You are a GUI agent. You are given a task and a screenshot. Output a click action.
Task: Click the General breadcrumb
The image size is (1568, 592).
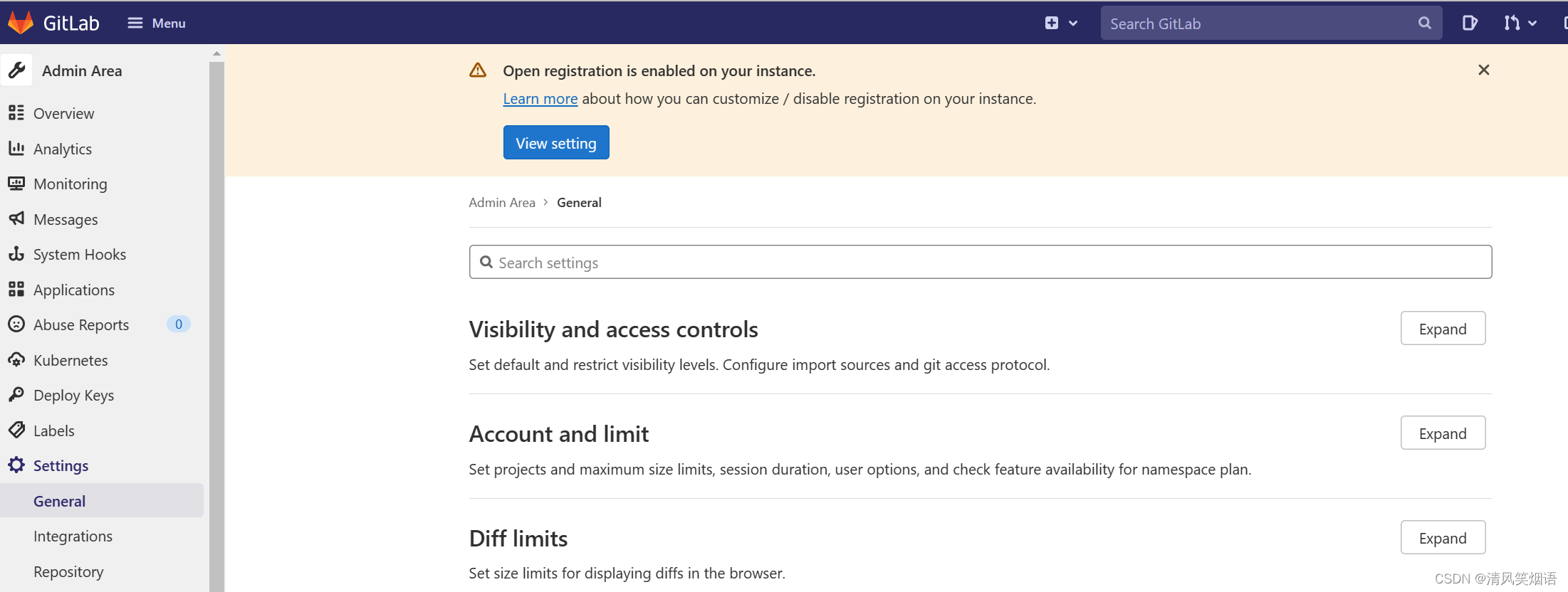click(579, 202)
